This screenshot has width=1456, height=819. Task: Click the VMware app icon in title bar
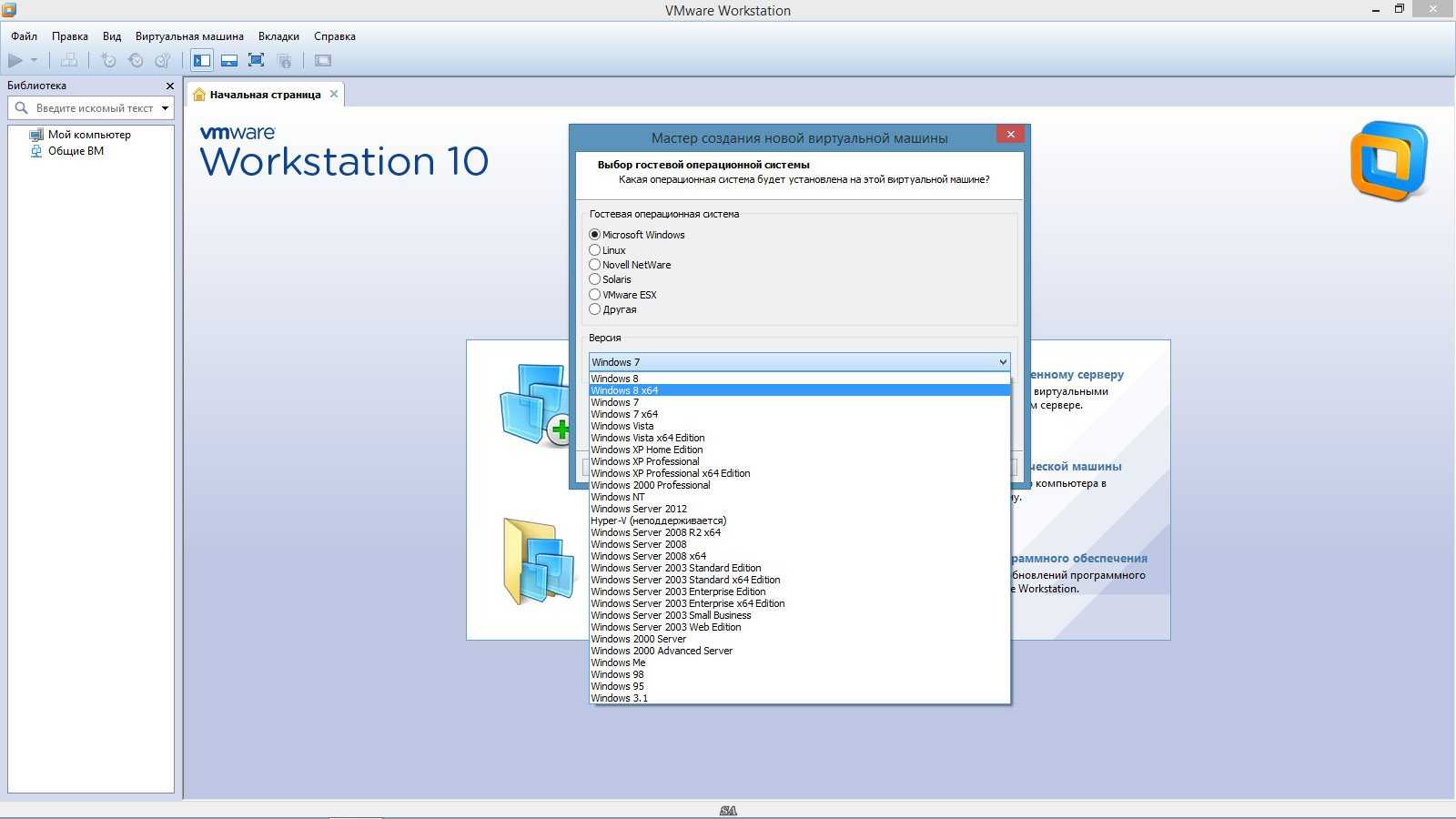point(9,10)
